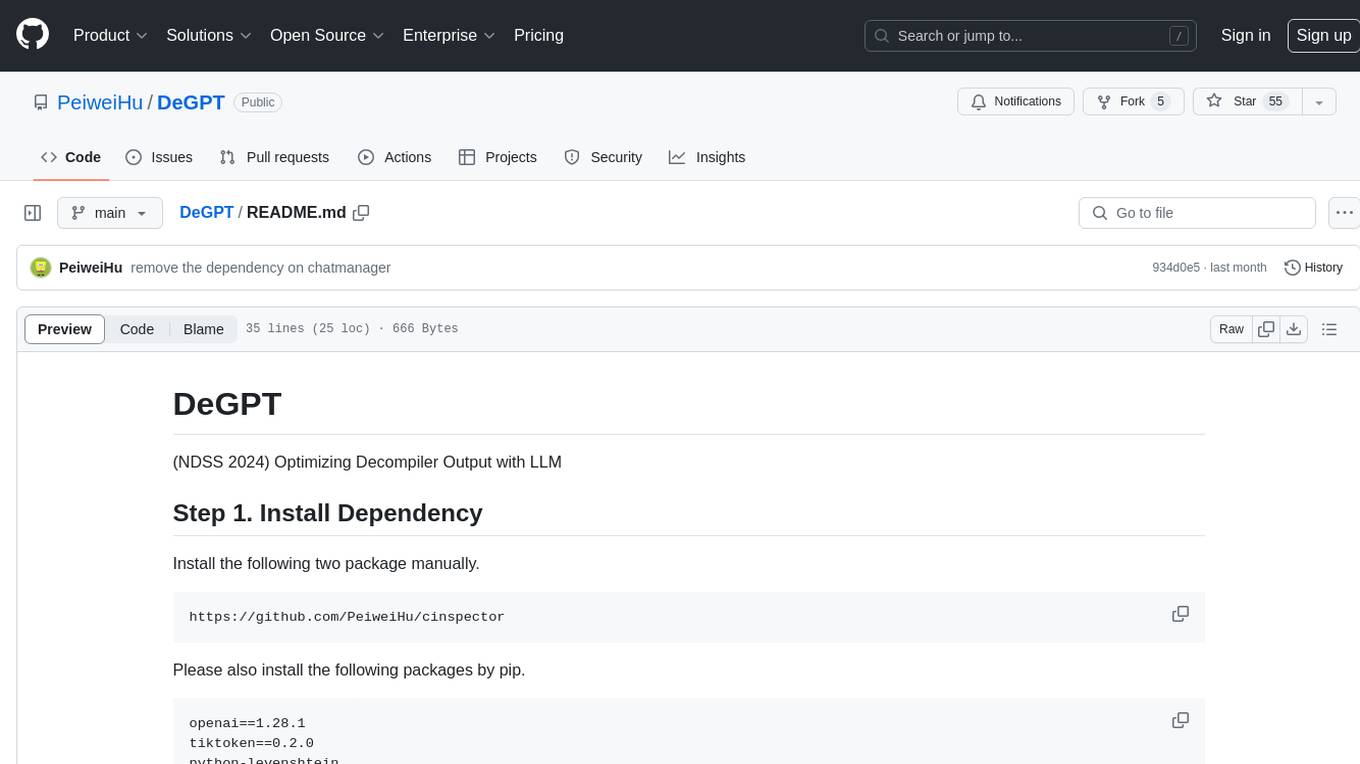Select the Preview view
The image size is (1360, 764).
tap(65, 329)
